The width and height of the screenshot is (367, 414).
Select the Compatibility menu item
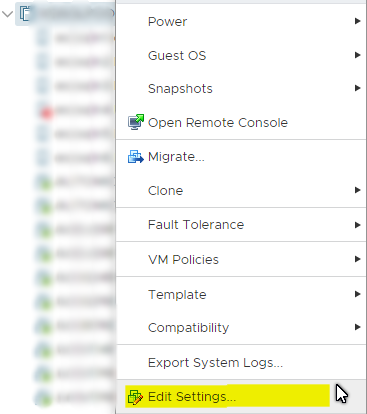coord(241,327)
